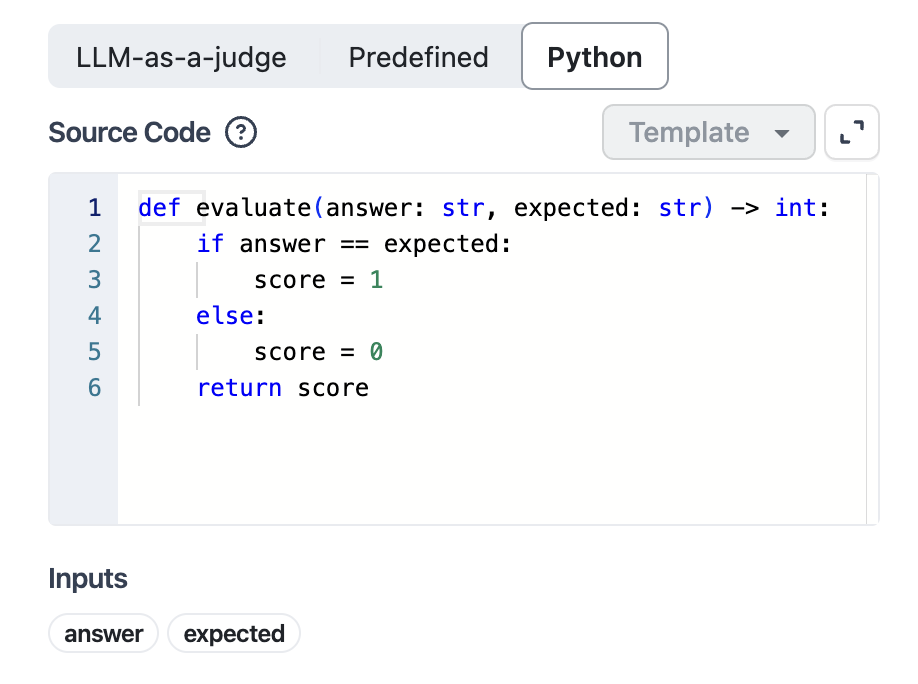Screen dimensions: 918x684
Task: Click line number 1 in the gutter
Action: (x=95, y=208)
